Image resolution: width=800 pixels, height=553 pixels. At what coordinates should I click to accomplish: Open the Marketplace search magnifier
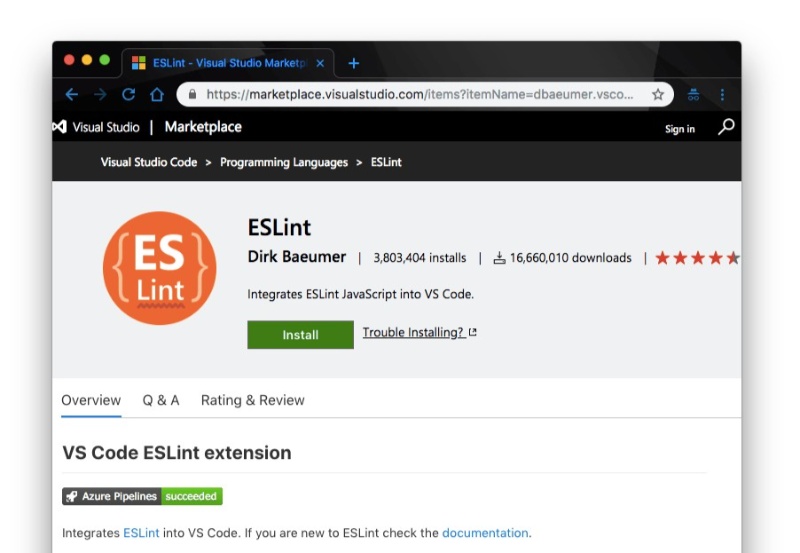pos(726,127)
